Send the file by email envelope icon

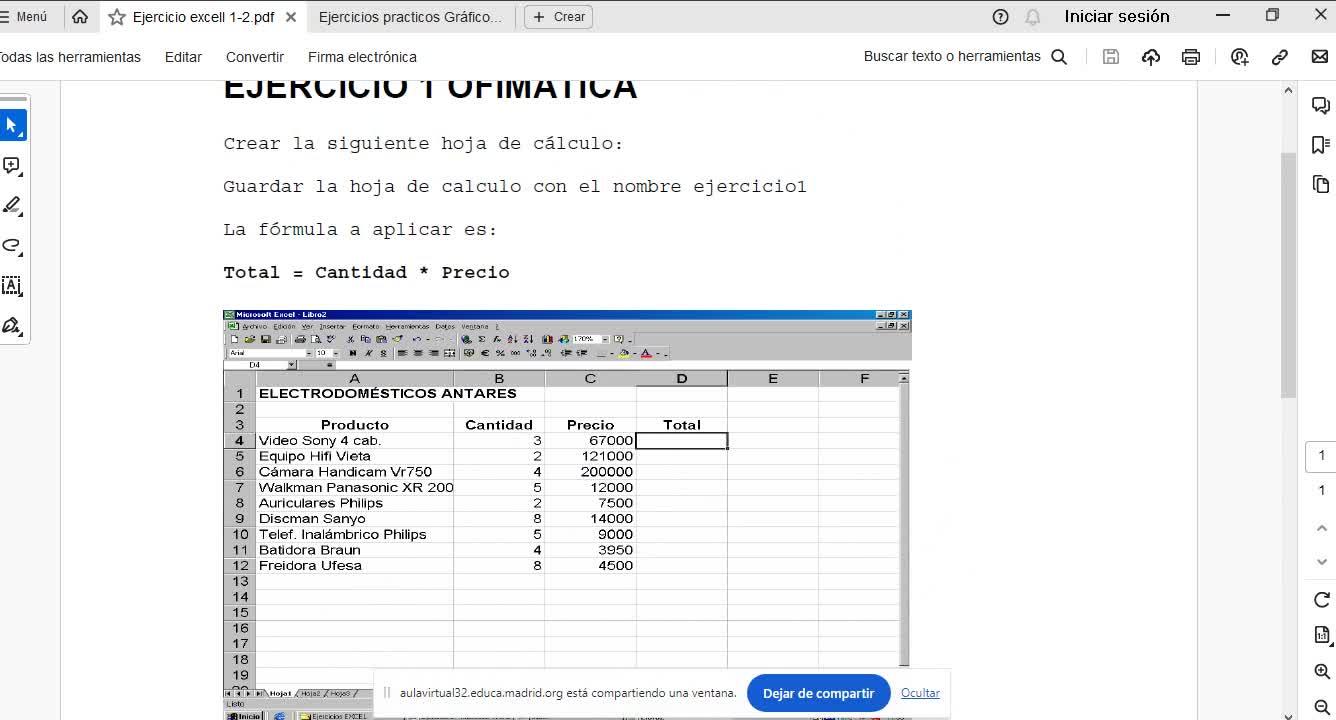pos(1320,57)
